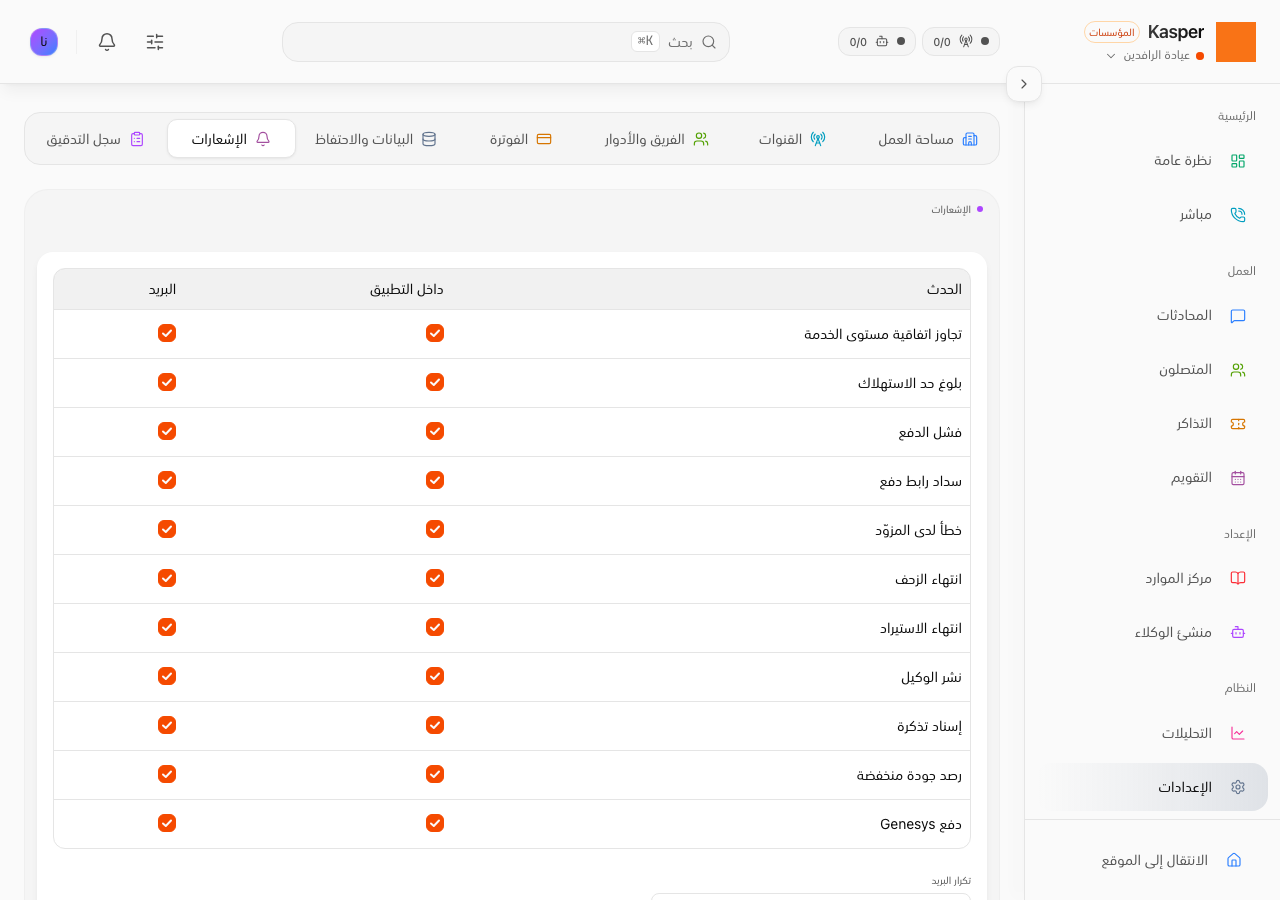
Task: Click the المتصلون callers icon
Action: click(1238, 370)
